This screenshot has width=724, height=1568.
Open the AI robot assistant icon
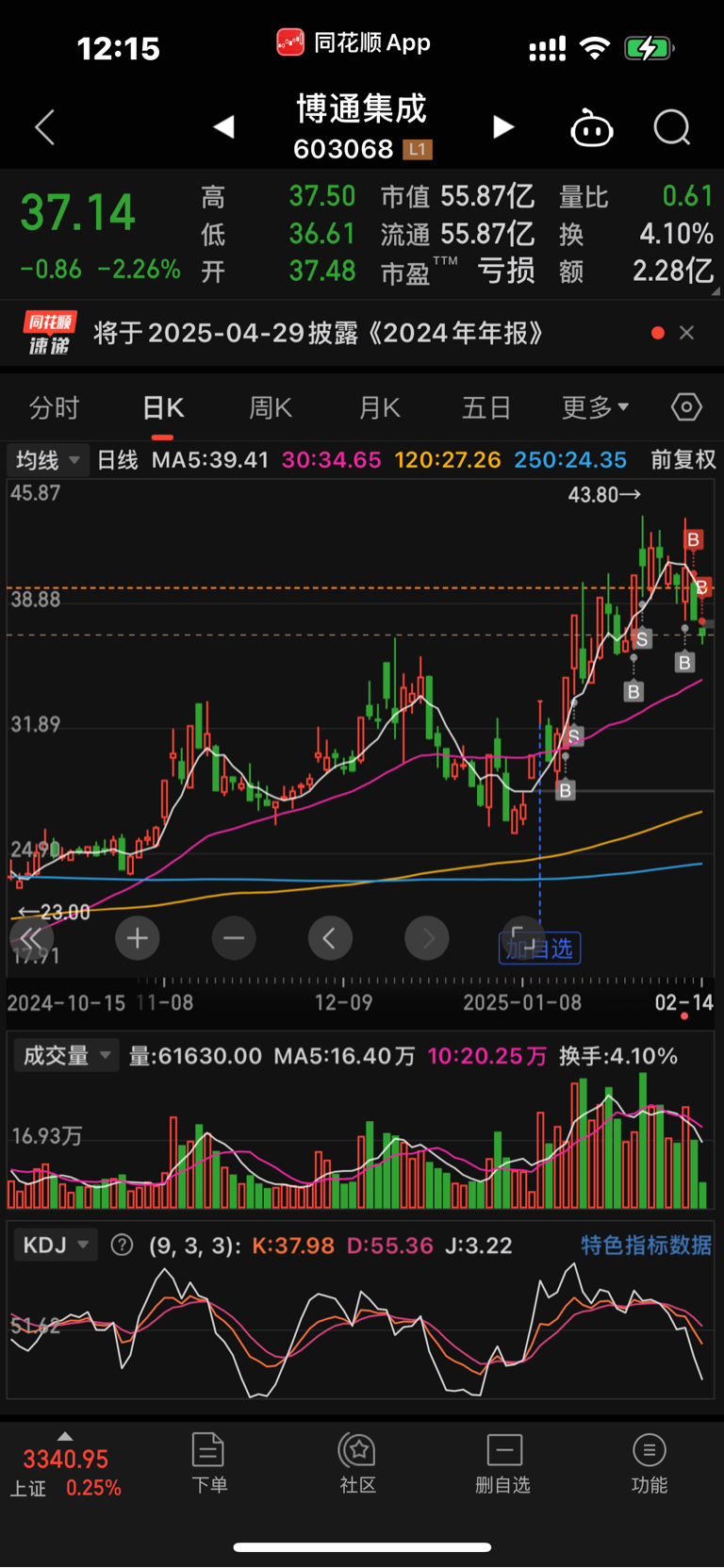pyautogui.click(x=592, y=127)
